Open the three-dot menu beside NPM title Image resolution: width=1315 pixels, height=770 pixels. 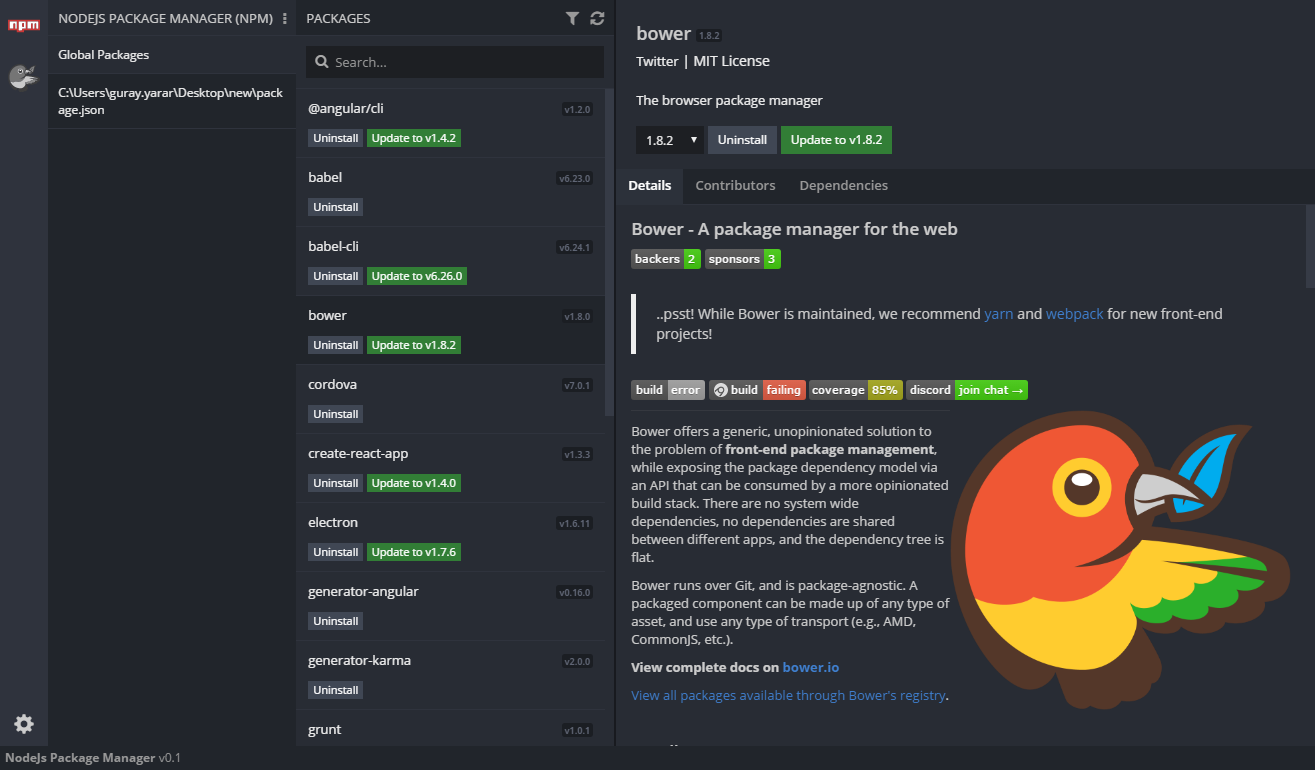[x=285, y=18]
